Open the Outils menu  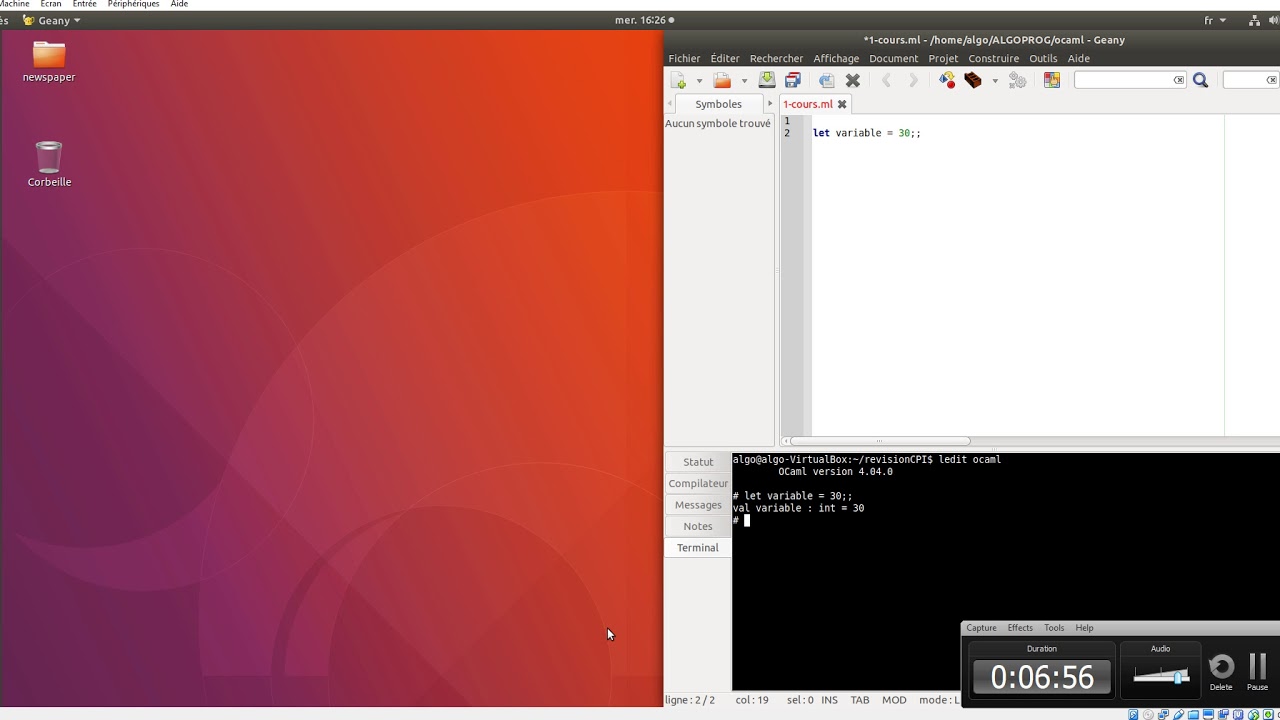click(x=1043, y=59)
